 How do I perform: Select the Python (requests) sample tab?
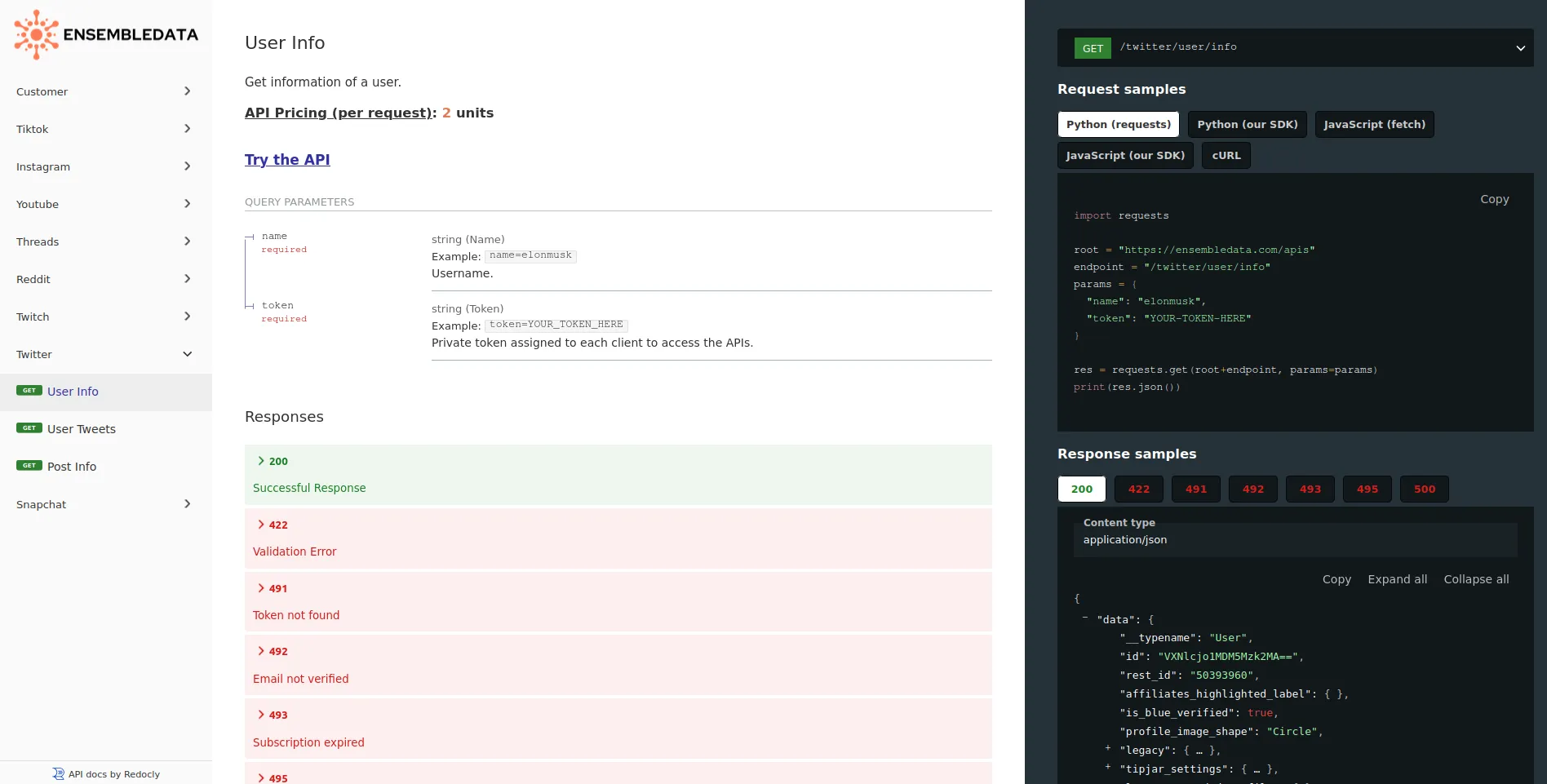pos(1119,124)
